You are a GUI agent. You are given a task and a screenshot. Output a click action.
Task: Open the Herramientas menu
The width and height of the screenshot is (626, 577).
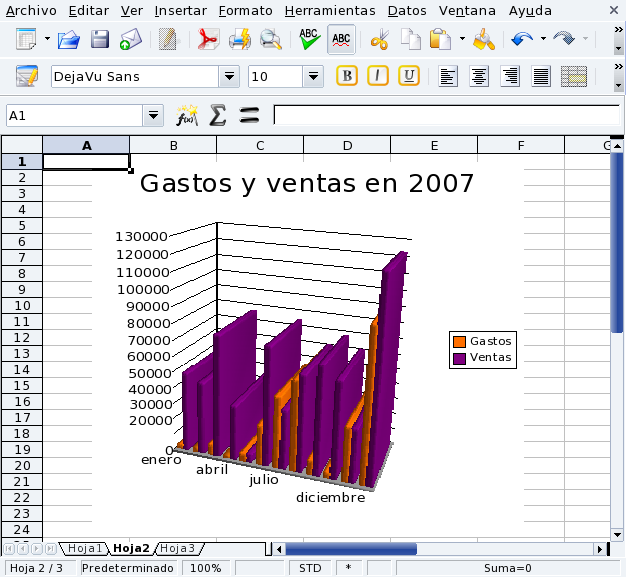(x=330, y=11)
